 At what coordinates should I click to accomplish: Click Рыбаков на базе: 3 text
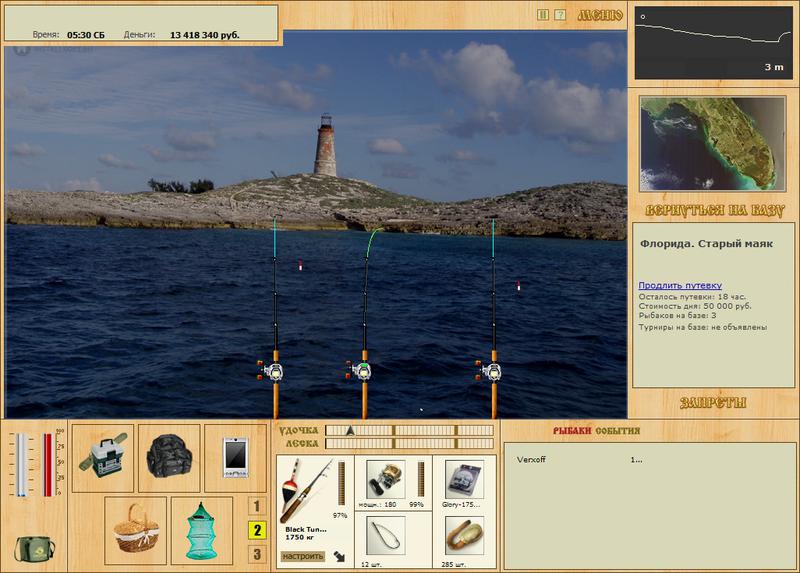(677, 316)
